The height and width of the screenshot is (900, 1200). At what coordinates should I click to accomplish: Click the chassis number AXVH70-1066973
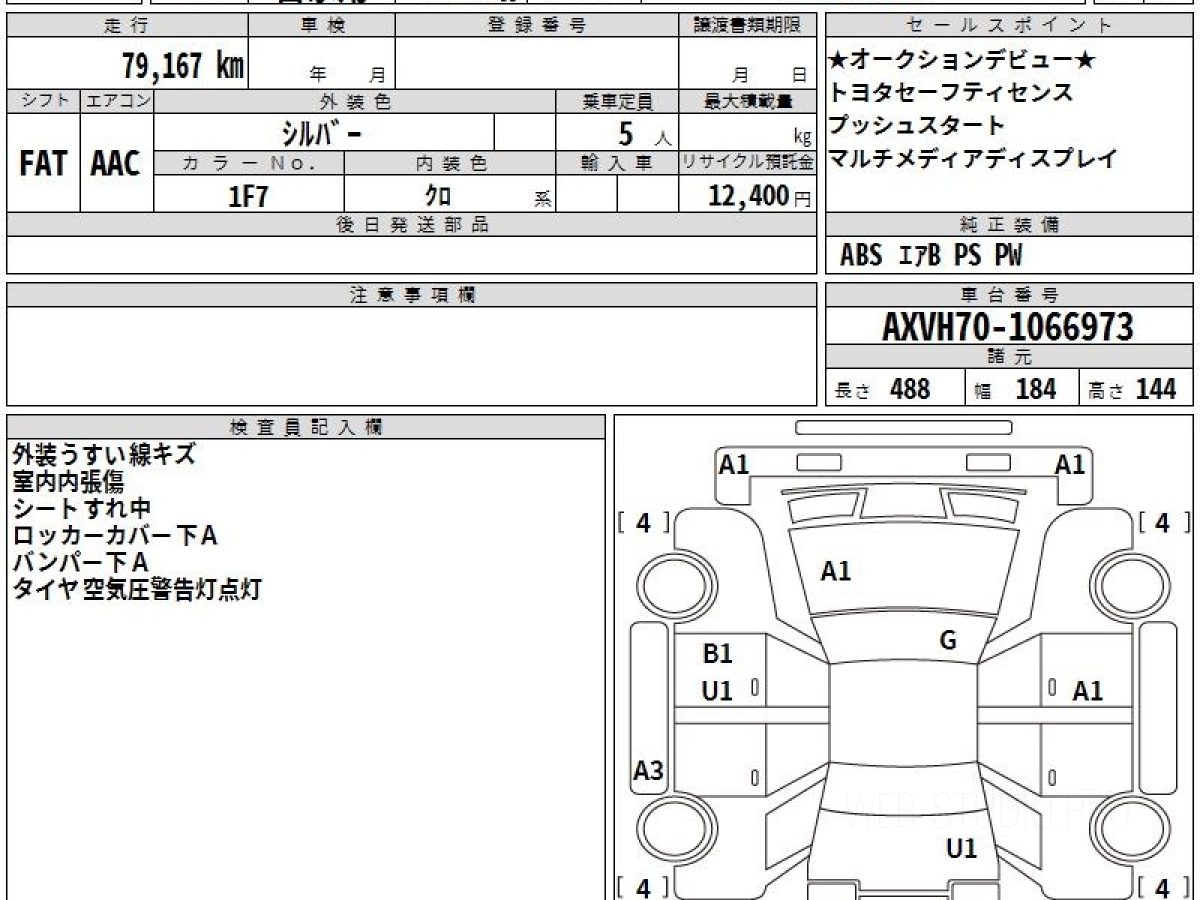click(x=1008, y=326)
